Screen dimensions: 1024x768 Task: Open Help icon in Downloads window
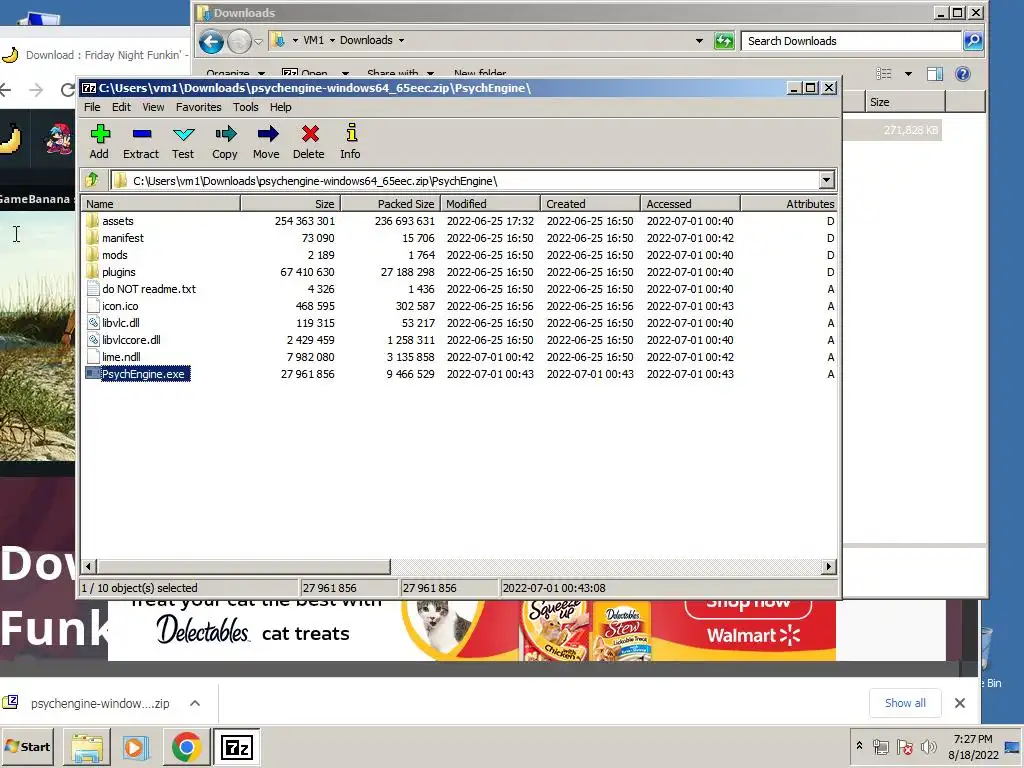963,74
